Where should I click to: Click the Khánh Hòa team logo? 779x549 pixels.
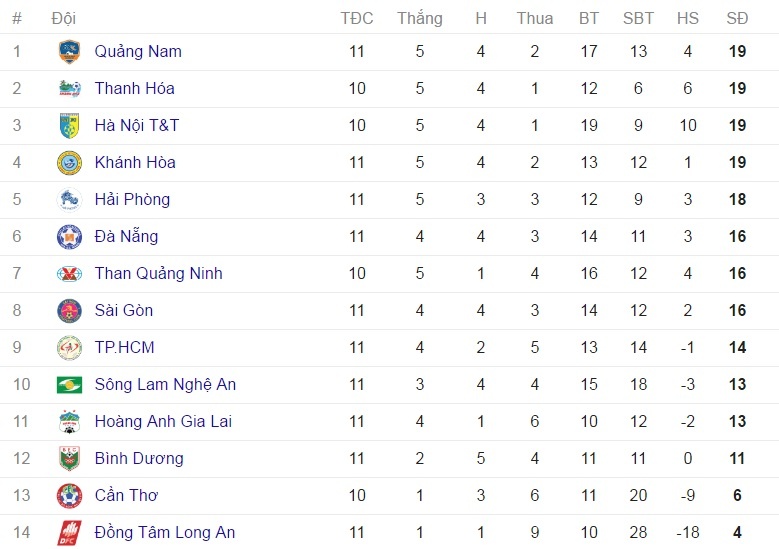69,162
